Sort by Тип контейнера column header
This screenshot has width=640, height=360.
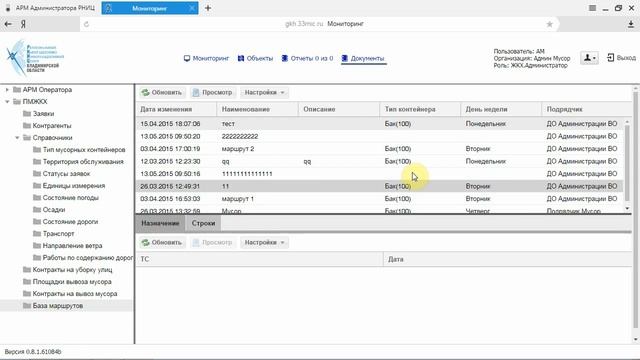[420, 109]
